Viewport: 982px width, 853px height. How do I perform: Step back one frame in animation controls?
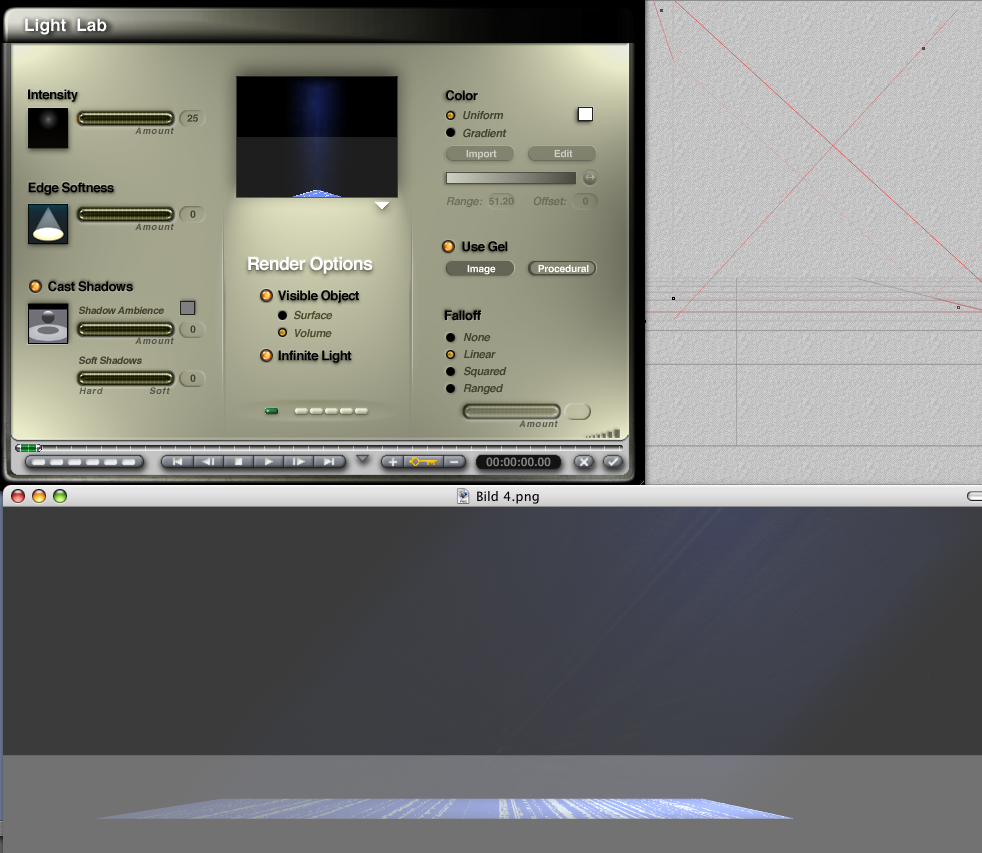[208, 462]
